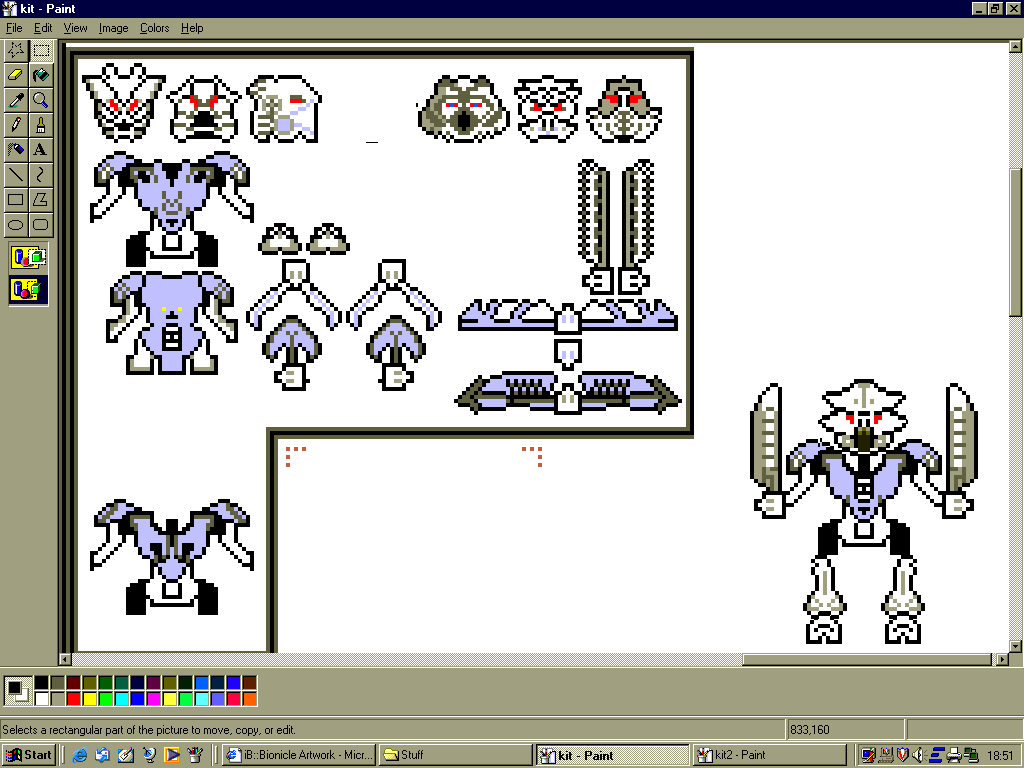Image resolution: width=1024 pixels, height=768 pixels.
Task: Select the Curve tool
Action: pos(41,174)
